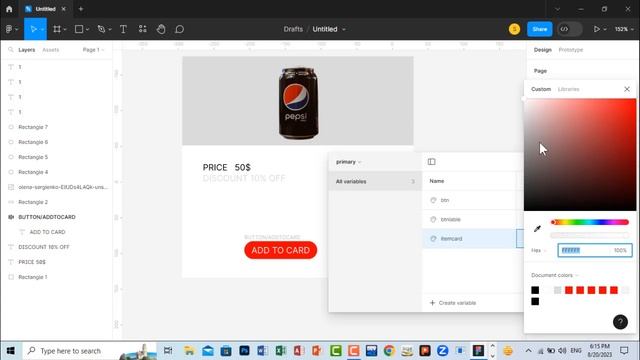Choose first black document color swatch
The height and width of the screenshot is (360, 640).
pyautogui.click(x=535, y=290)
